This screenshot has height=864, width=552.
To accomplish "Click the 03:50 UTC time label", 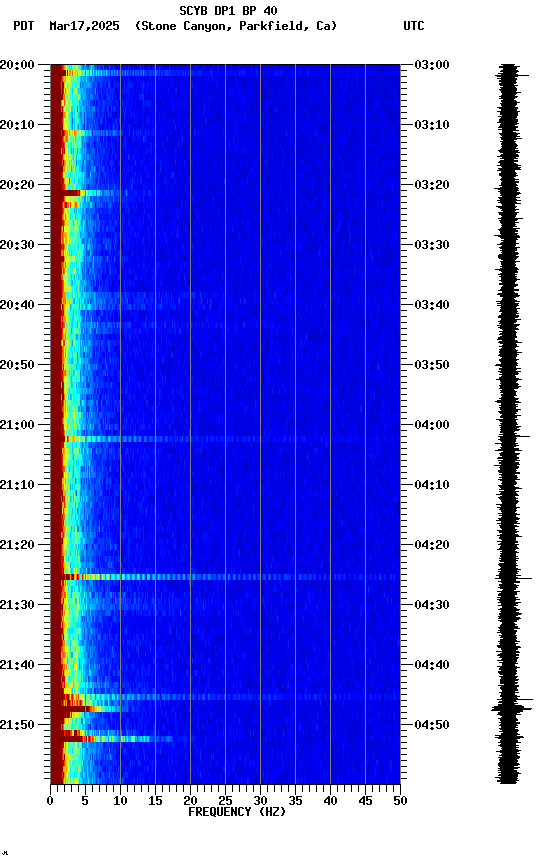I will [x=431, y=365].
